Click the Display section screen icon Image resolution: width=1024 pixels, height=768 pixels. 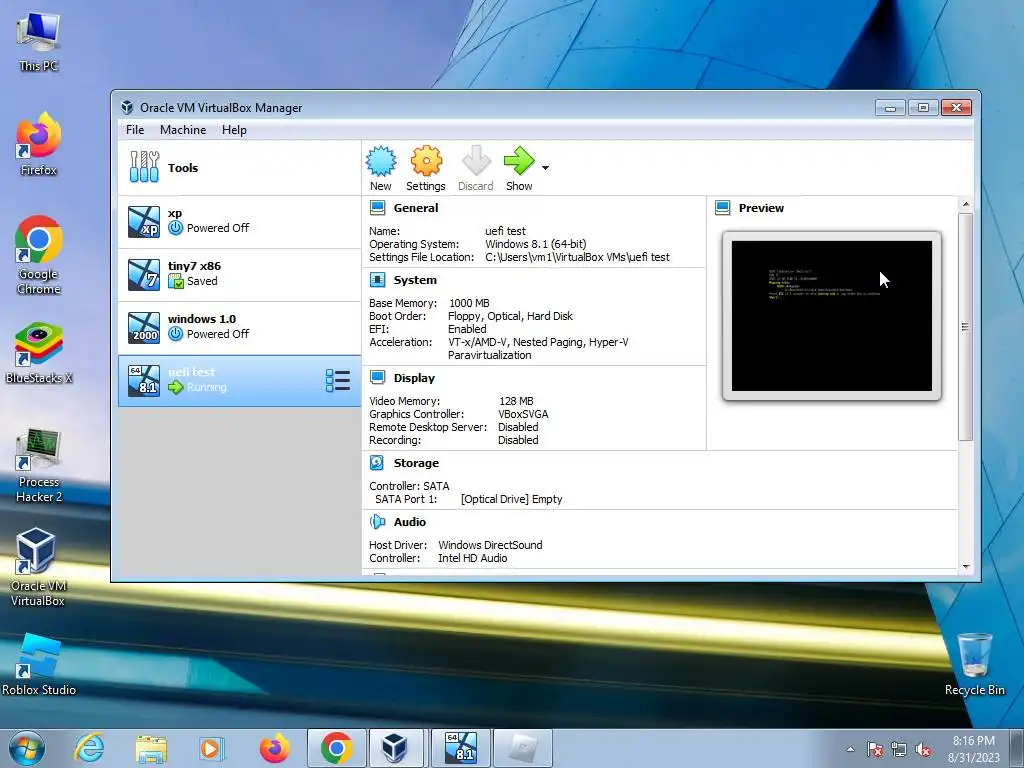[x=377, y=377]
